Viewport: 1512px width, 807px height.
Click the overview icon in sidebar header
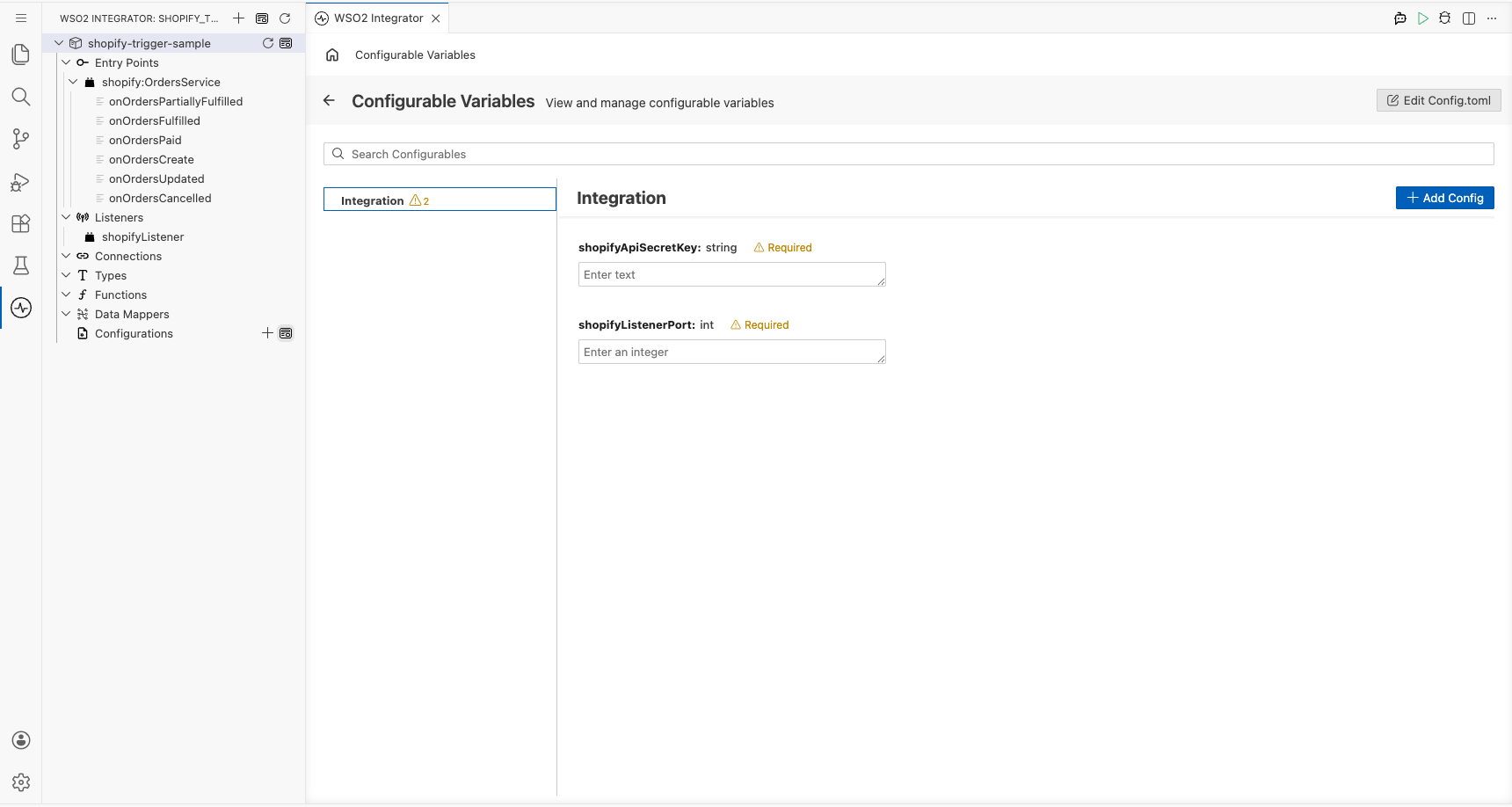point(262,18)
